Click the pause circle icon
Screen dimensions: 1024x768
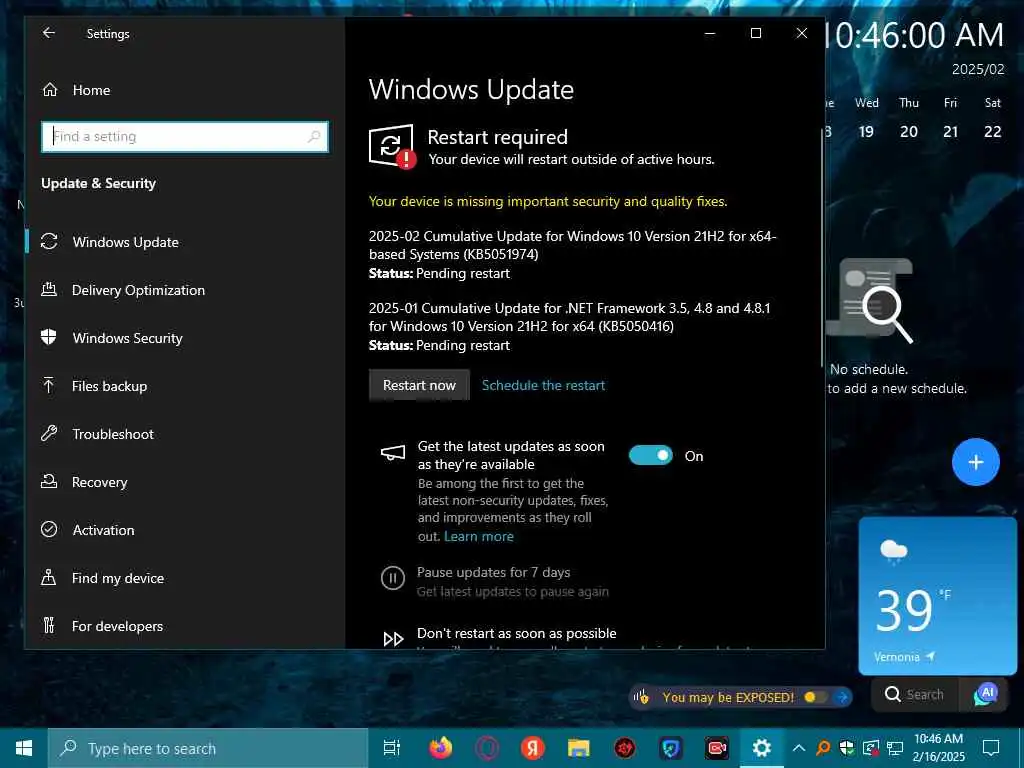point(392,578)
